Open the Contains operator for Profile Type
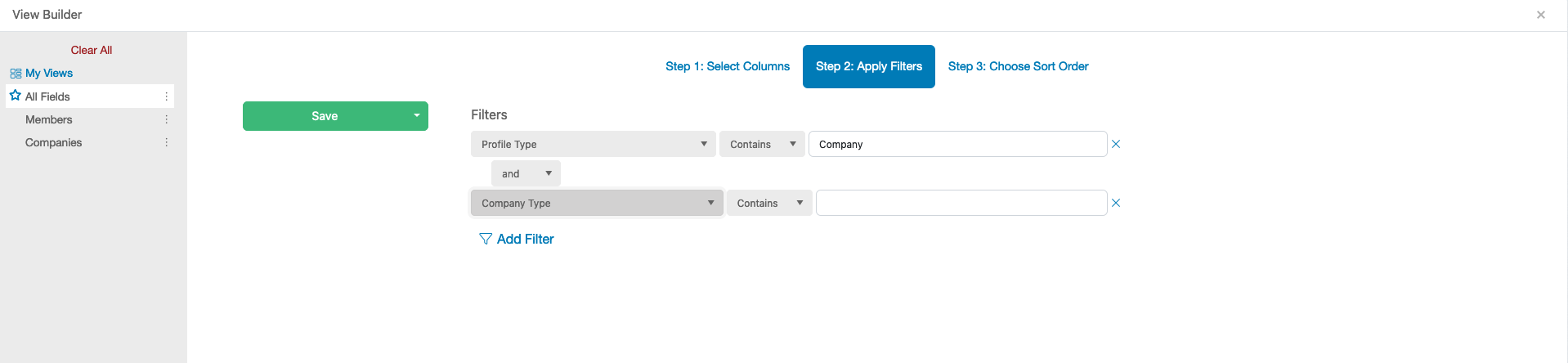Viewport: 1568px width, 363px height. [762, 144]
